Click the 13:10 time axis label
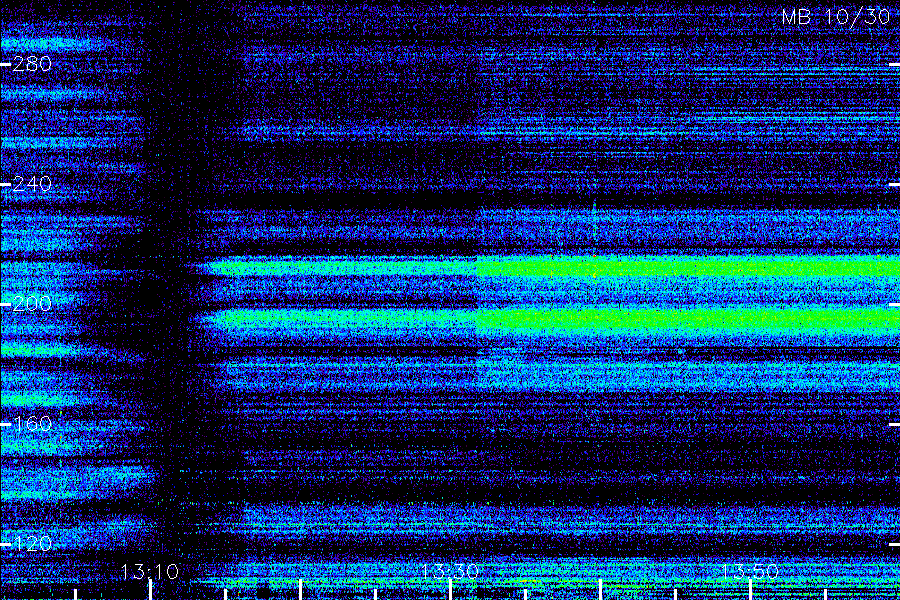 (x=150, y=572)
